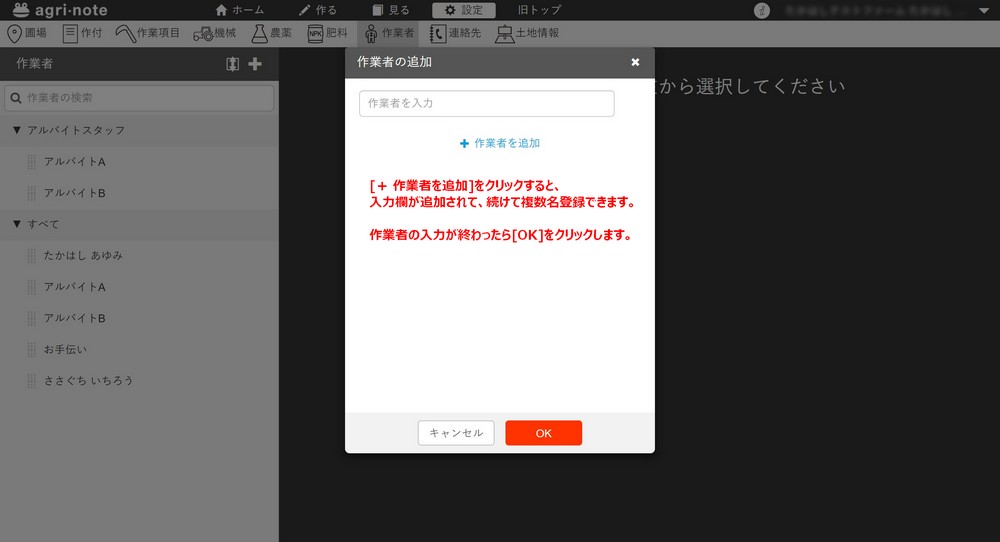This screenshot has width=1000, height=542.
Task: Click the land information (土地情報) icon
Action: 505,33
